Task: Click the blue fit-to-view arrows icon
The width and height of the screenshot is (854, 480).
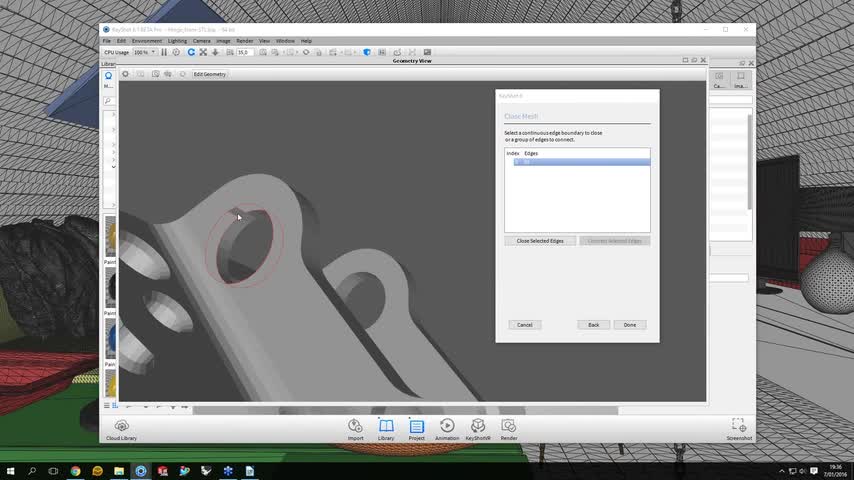Action: [203, 52]
